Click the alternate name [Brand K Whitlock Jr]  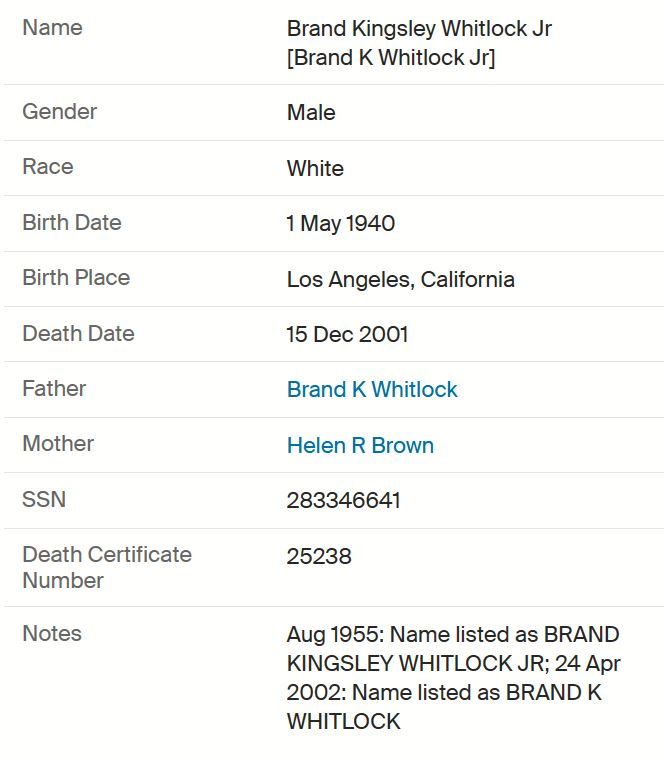pos(391,58)
